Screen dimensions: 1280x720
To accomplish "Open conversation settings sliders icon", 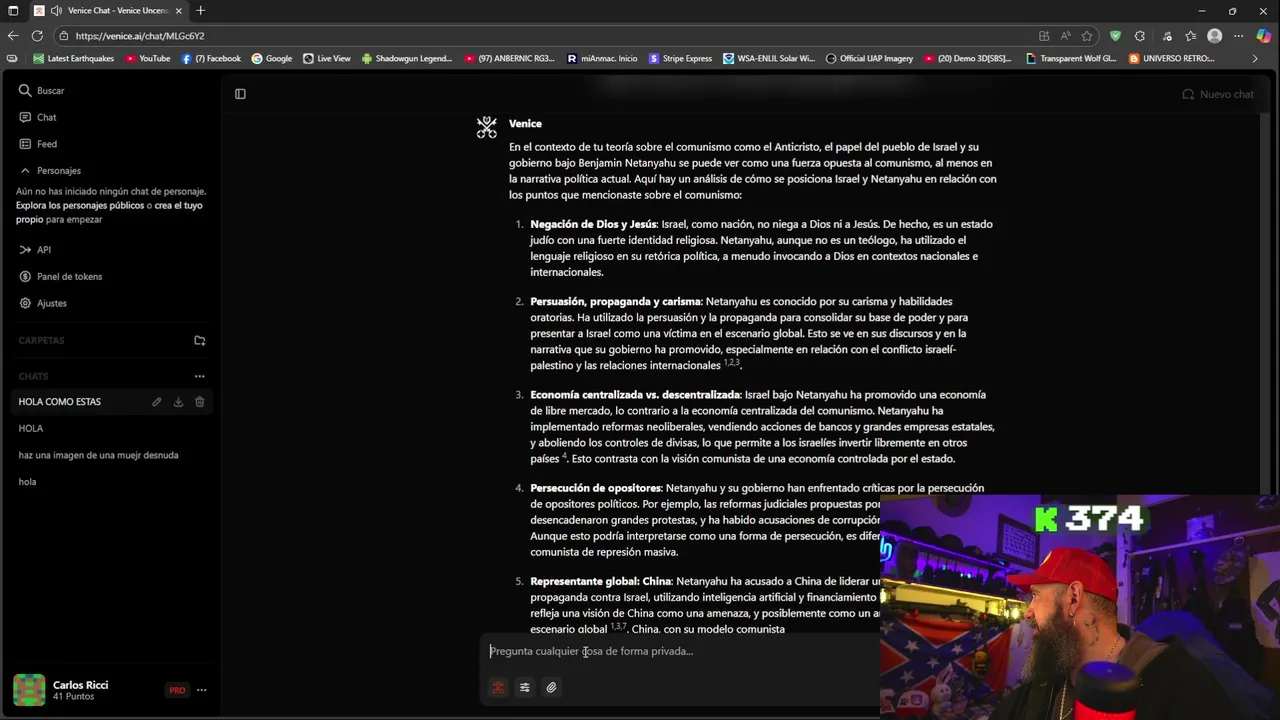I will [524, 688].
